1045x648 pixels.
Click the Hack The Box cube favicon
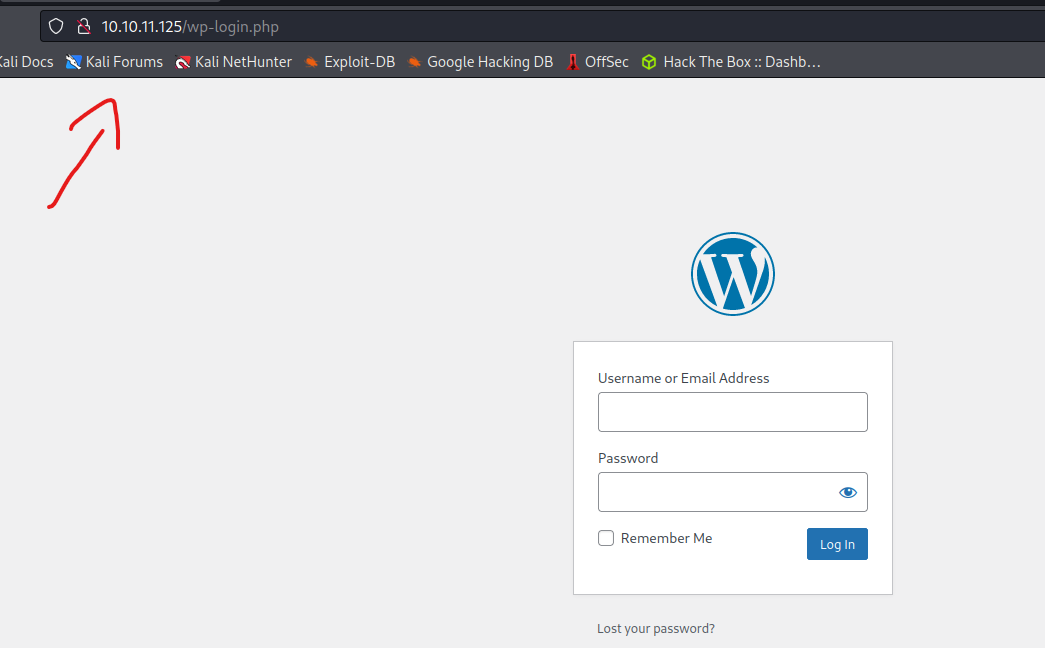(x=648, y=62)
